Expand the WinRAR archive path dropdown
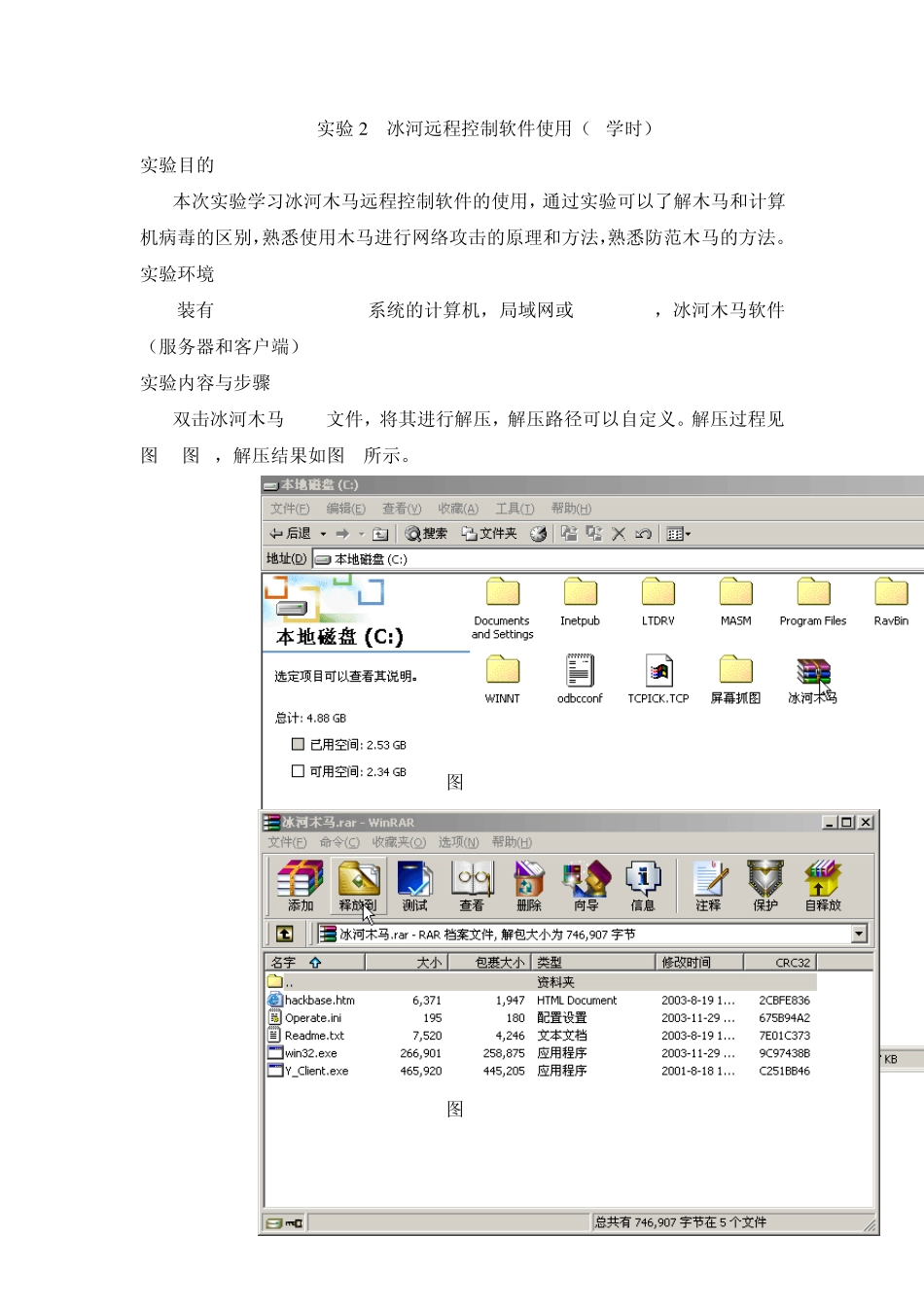The width and height of the screenshot is (924, 1307). pos(859,934)
